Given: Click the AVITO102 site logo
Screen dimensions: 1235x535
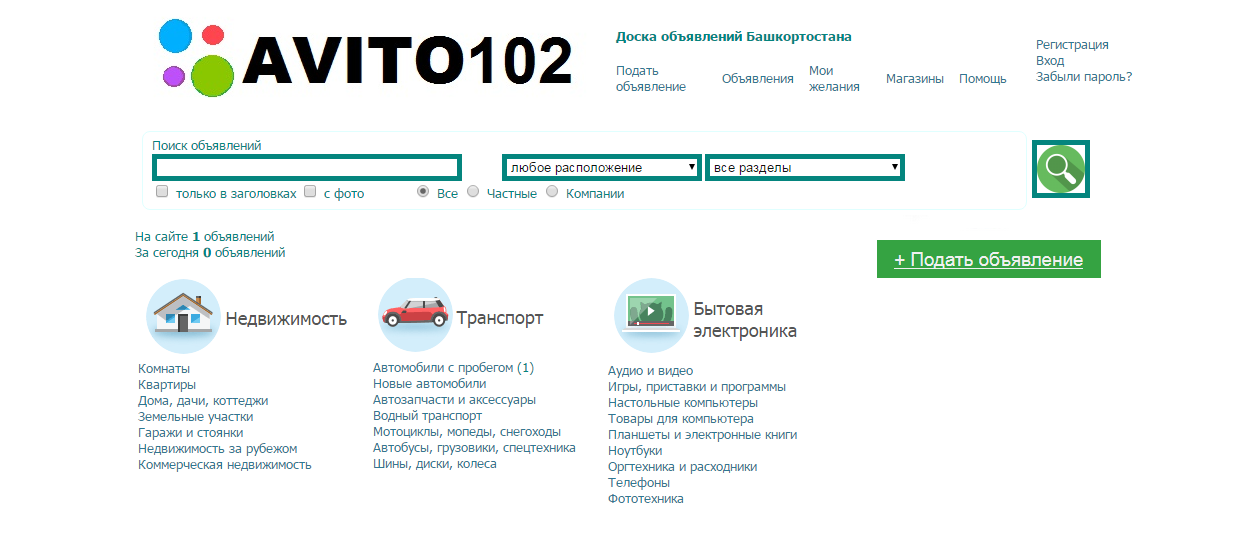Looking at the screenshot, I should point(366,59).
